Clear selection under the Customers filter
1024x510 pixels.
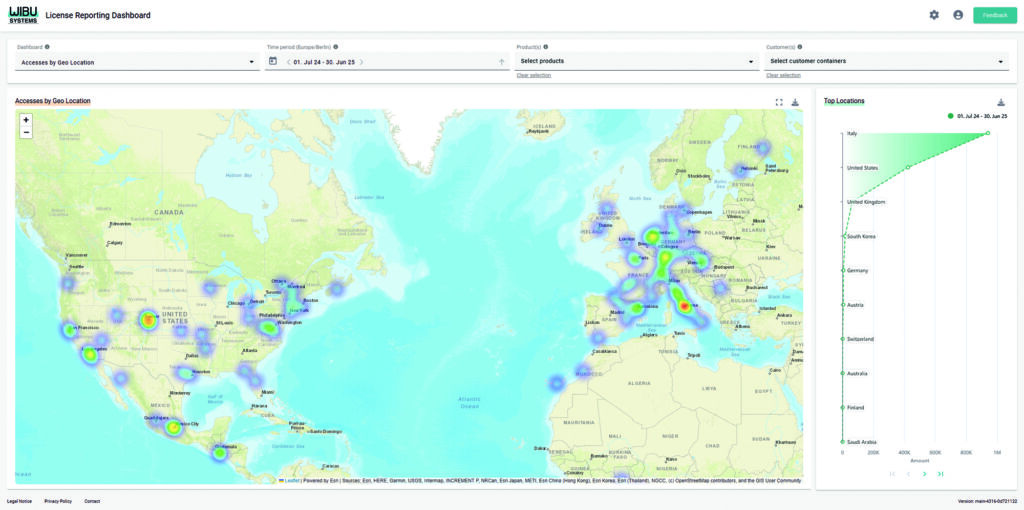point(783,76)
